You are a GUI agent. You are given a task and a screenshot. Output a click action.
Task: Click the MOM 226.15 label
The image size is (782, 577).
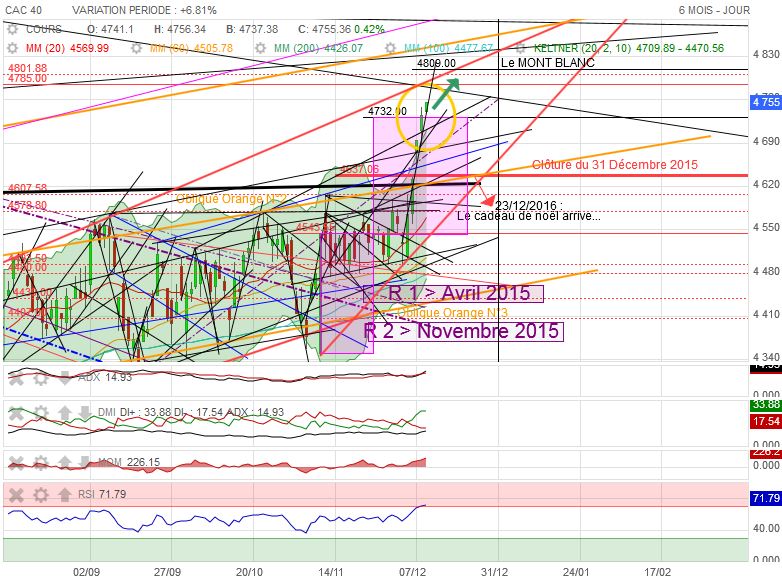[129, 462]
